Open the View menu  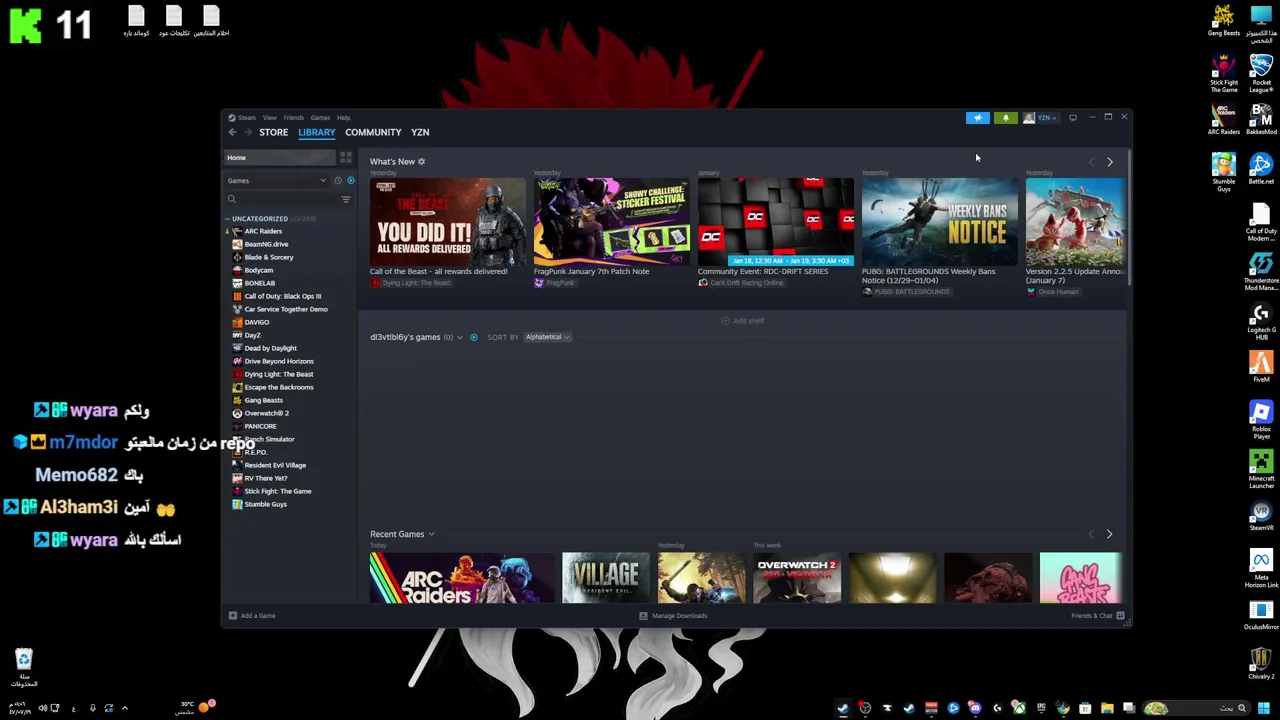270,118
